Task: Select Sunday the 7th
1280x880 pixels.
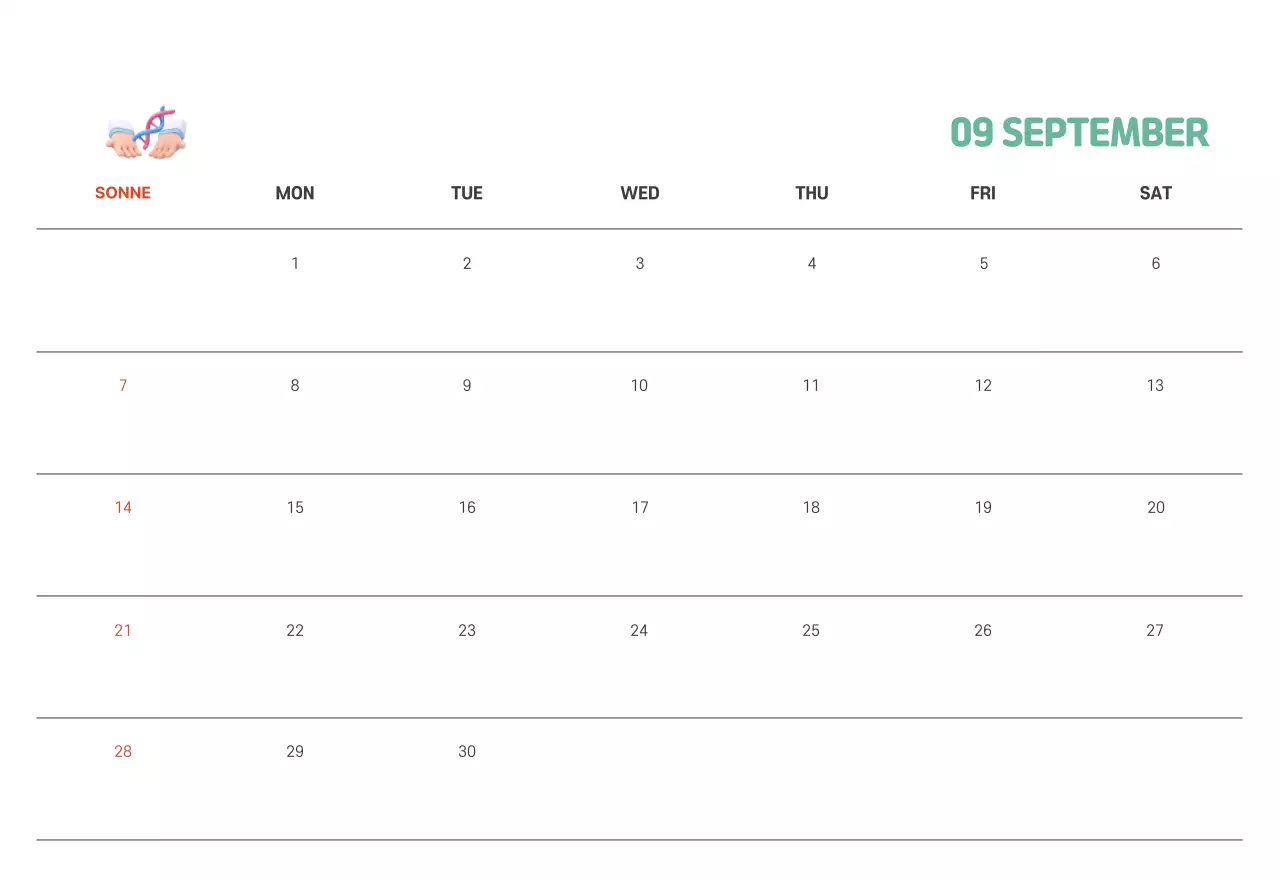Action: point(123,386)
